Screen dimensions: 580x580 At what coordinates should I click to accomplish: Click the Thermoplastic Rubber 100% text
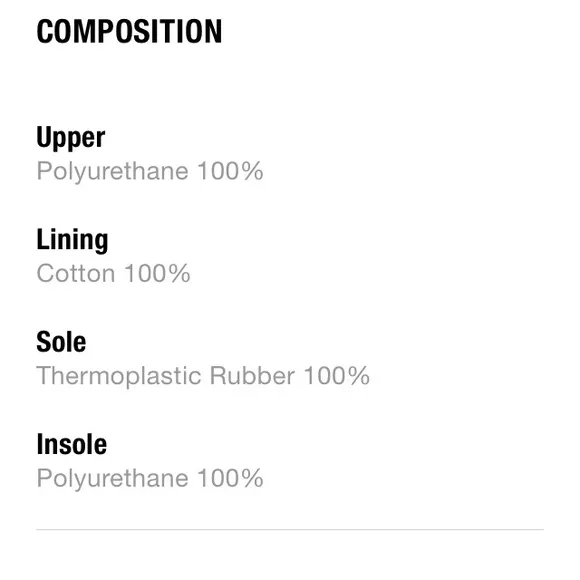[203, 376]
